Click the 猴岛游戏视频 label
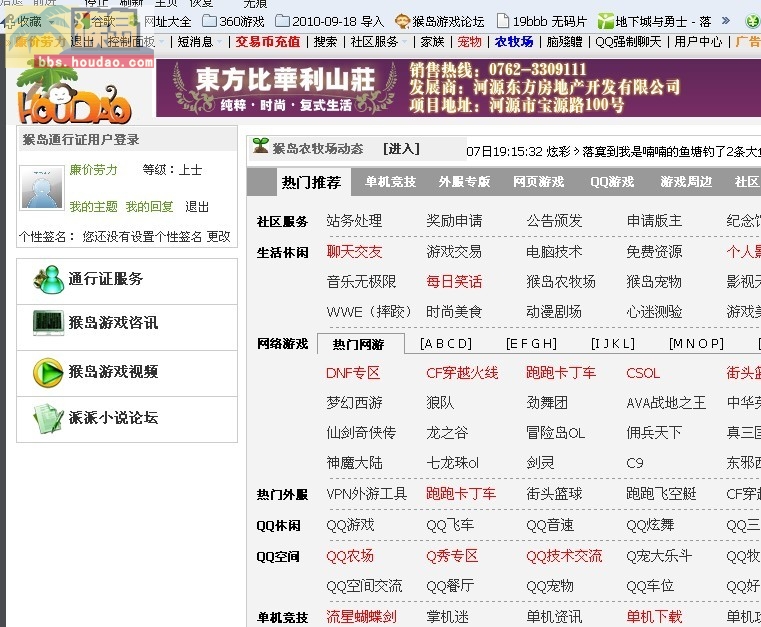 [113, 372]
